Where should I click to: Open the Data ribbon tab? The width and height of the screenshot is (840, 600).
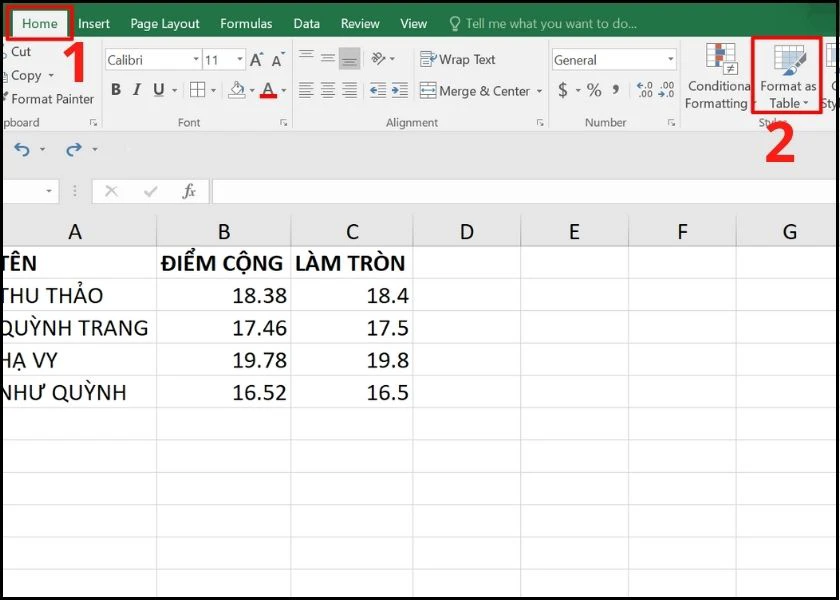pyautogui.click(x=306, y=24)
